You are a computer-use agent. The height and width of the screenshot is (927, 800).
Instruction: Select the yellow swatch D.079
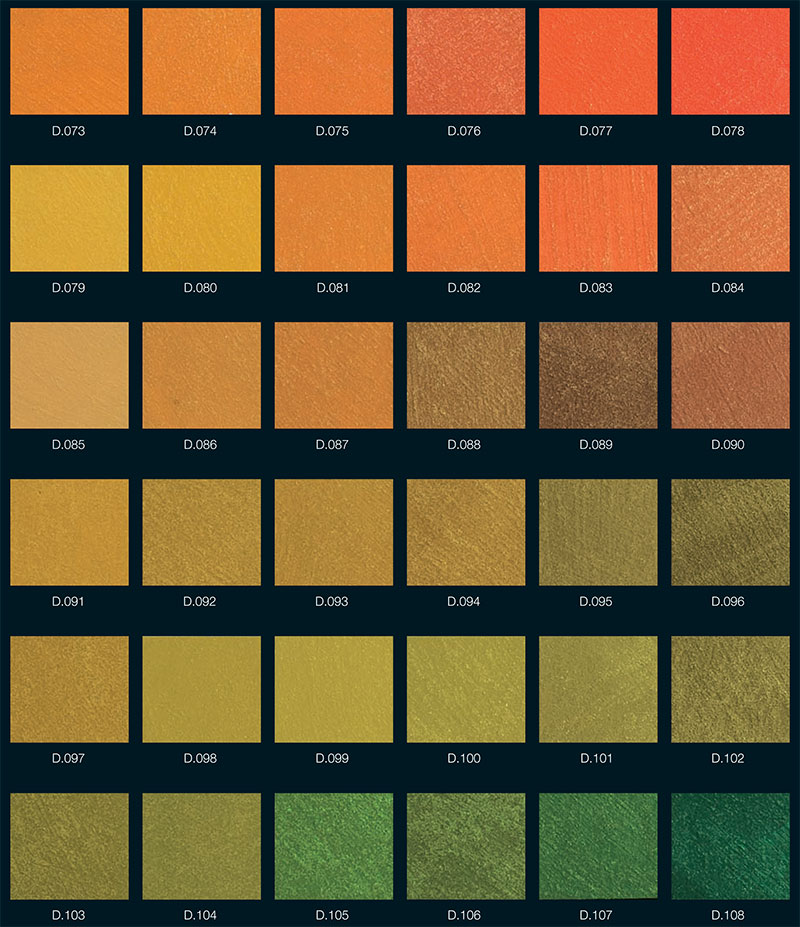point(69,218)
